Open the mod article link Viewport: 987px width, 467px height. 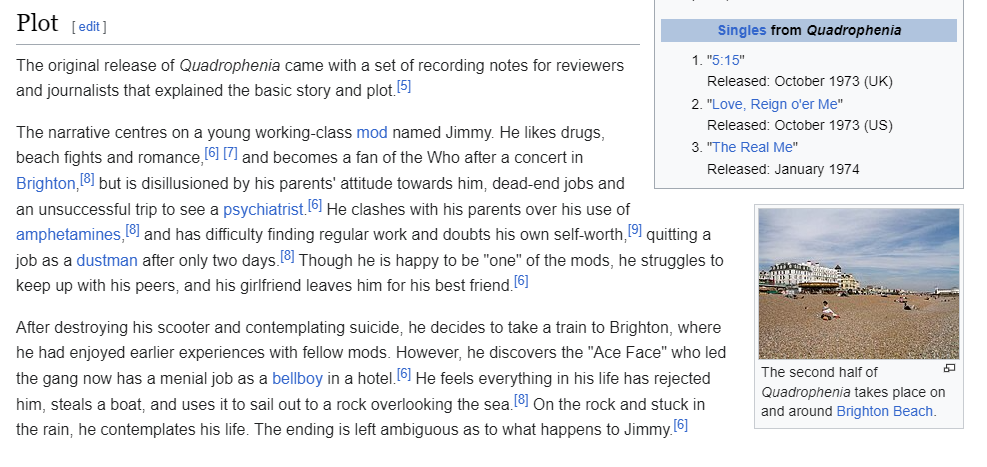click(372, 133)
